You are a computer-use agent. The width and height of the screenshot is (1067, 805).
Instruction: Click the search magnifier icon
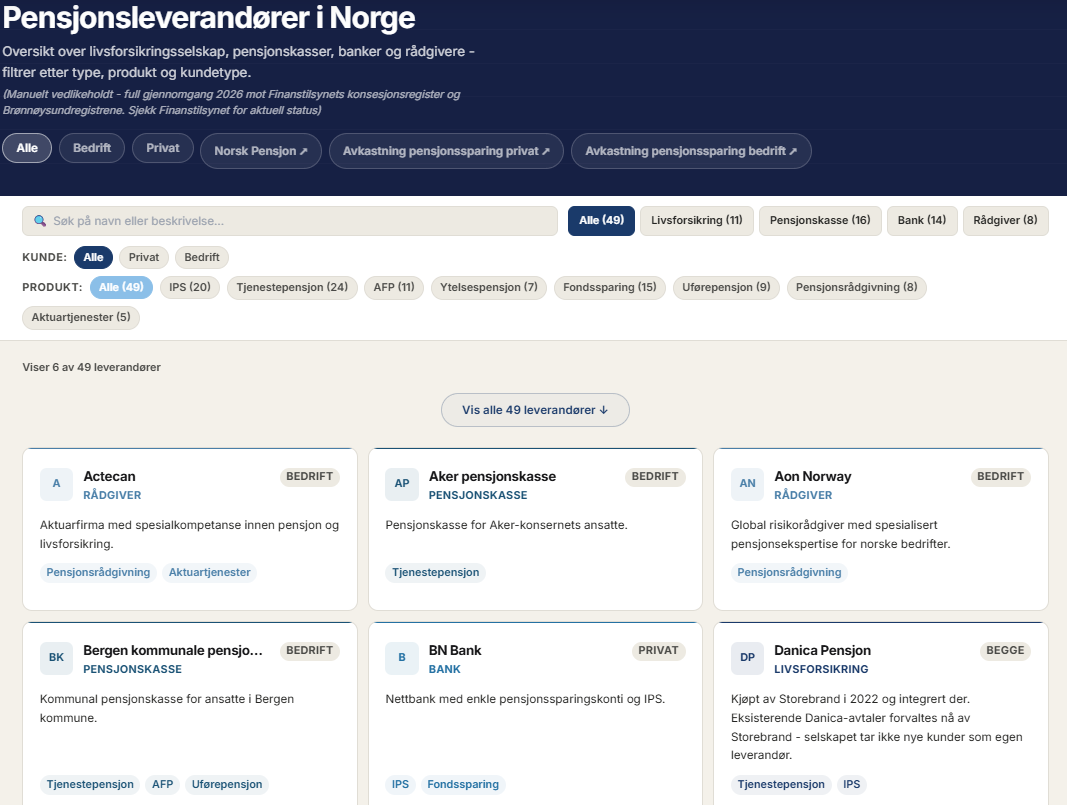(x=40, y=221)
